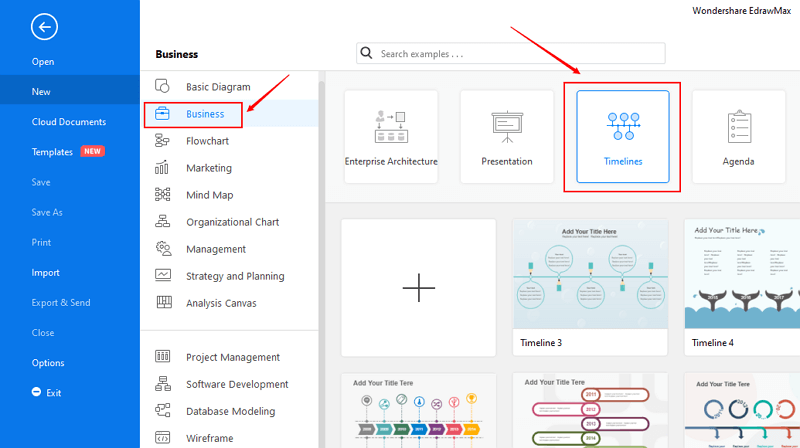Select the Flowchart category label

(207, 141)
